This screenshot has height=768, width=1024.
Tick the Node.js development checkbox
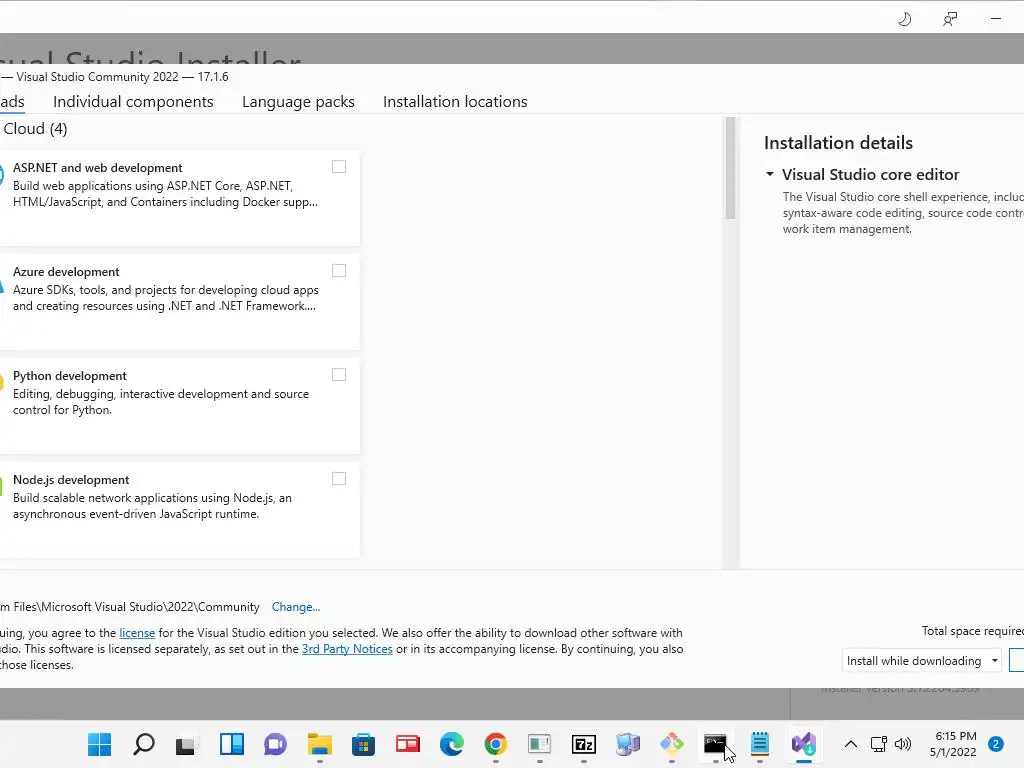(339, 479)
